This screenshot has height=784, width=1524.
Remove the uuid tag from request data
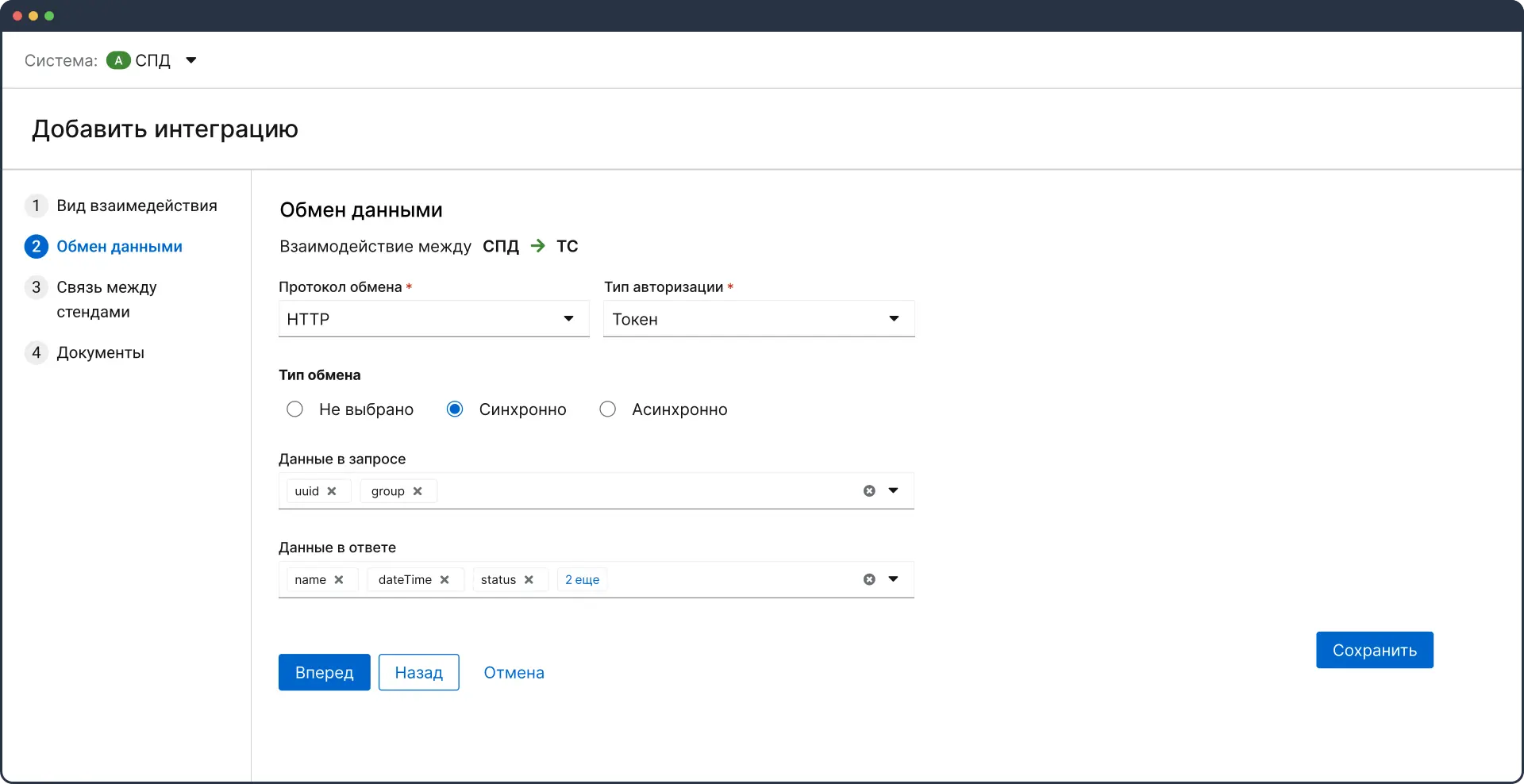coord(332,491)
